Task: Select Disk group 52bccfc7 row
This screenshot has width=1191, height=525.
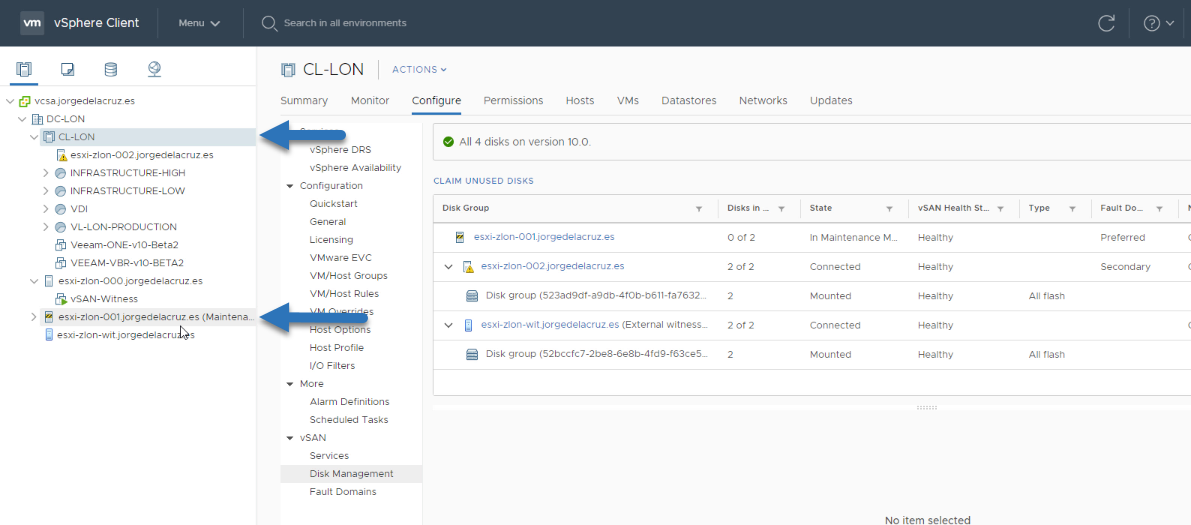Action: [x=811, y=355]
